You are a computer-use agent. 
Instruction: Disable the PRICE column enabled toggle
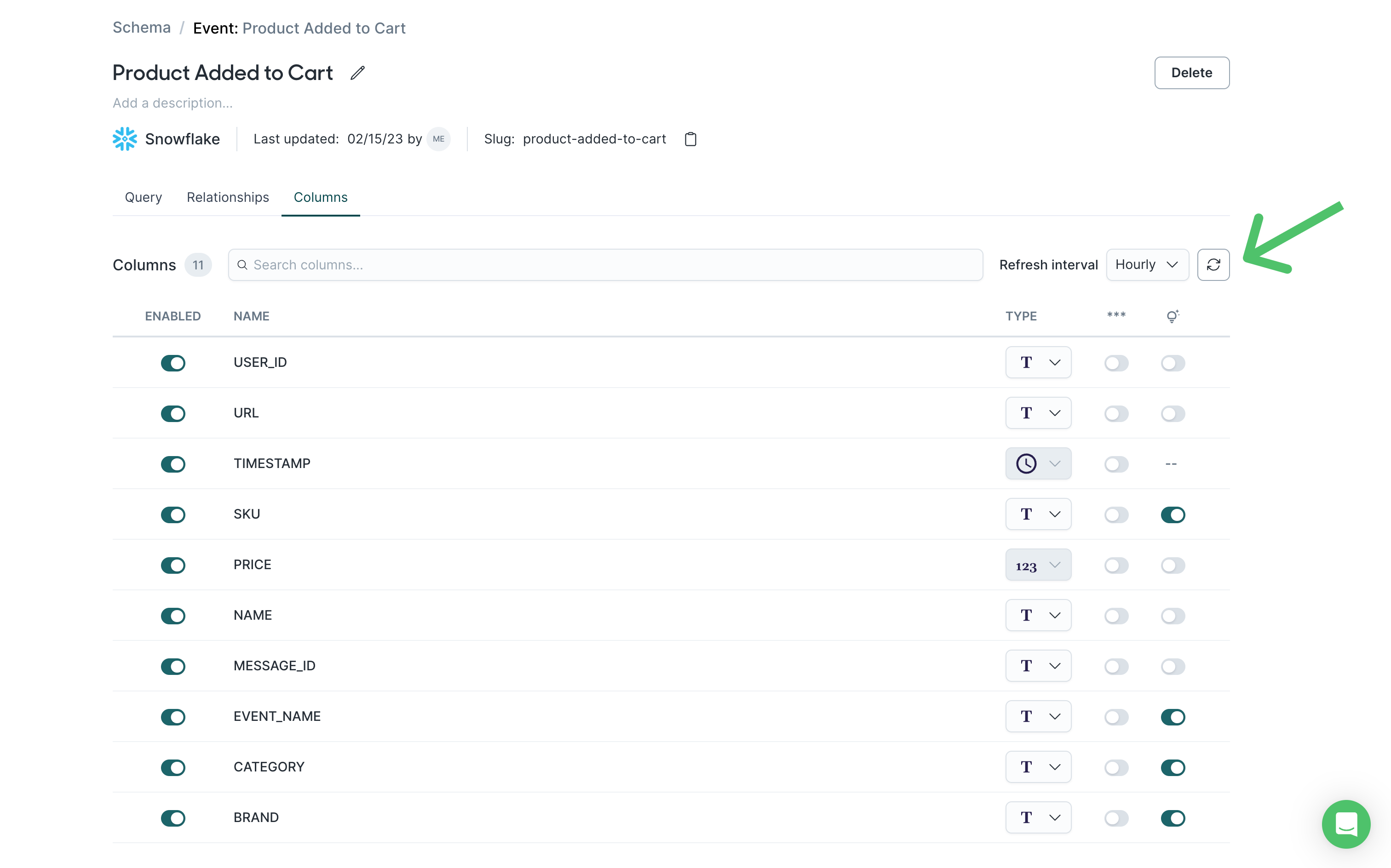[173, 565]
